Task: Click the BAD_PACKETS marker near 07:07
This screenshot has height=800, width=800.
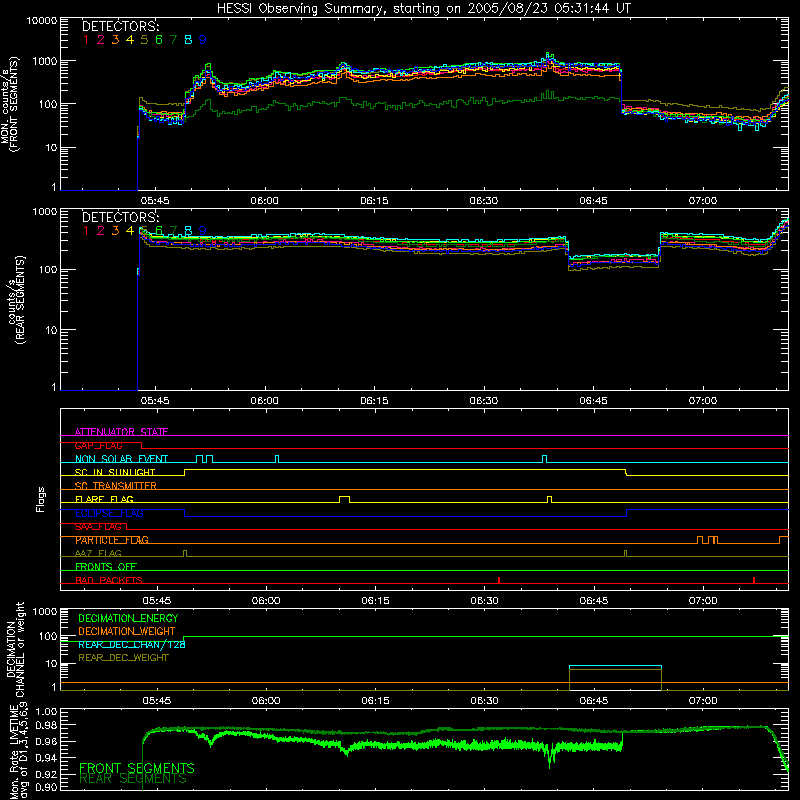Action: [x=754, y=580]
